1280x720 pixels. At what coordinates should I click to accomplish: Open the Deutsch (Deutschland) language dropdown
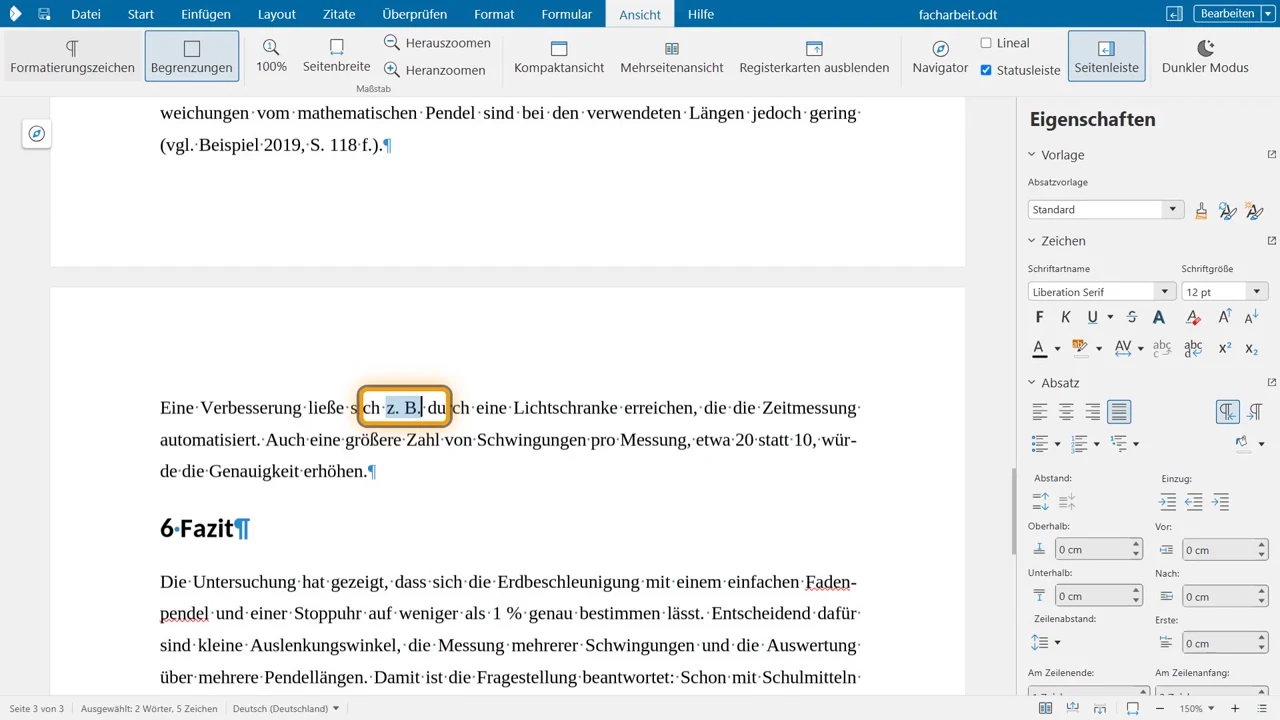point(286,709)
